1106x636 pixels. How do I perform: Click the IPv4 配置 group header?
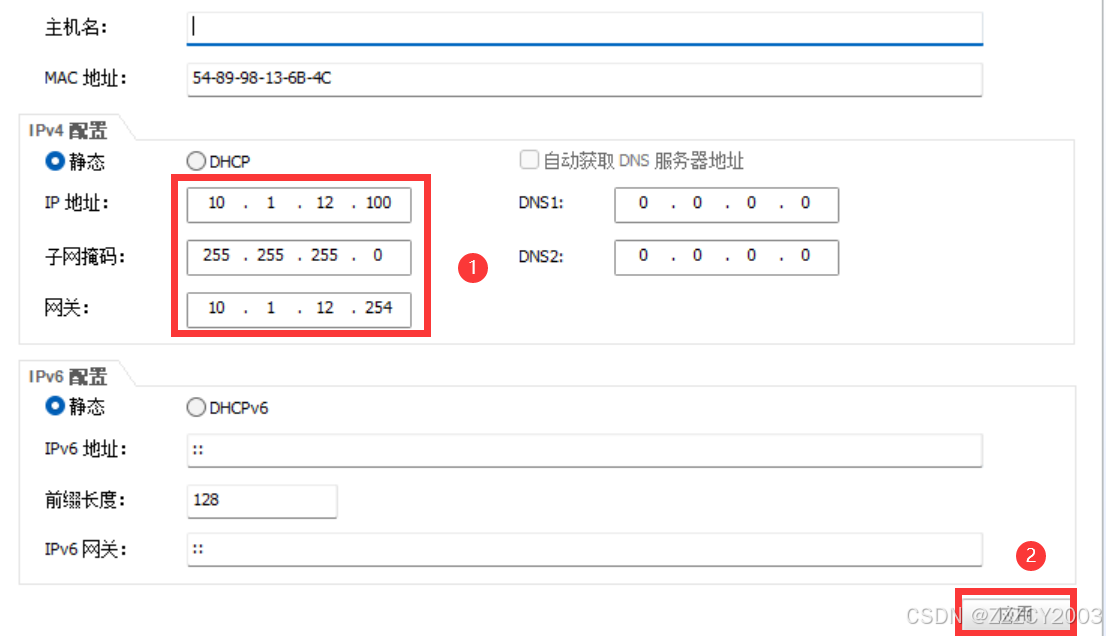click(x=68, y=129)
